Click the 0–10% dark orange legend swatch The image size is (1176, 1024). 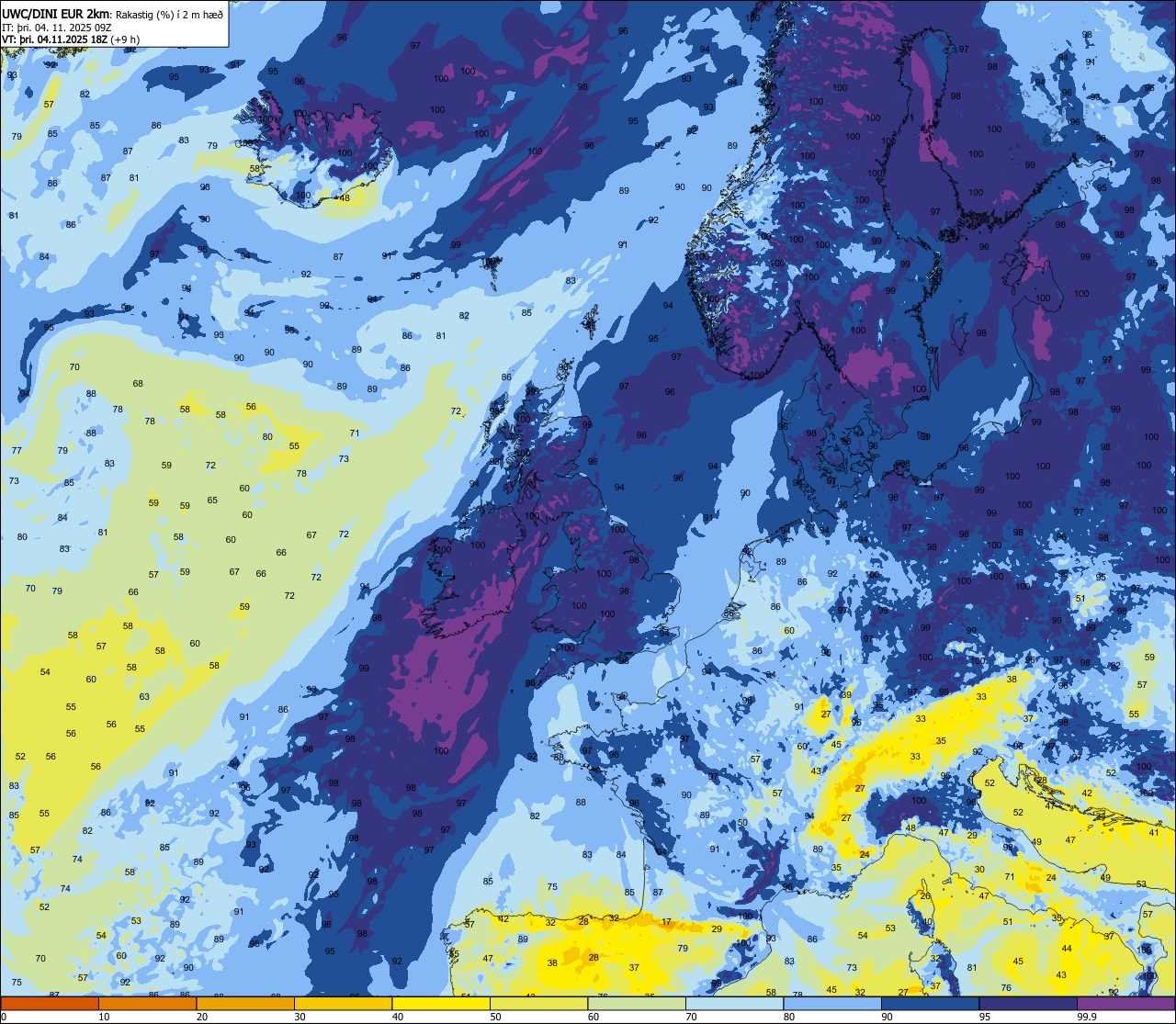pos(50,1003)
